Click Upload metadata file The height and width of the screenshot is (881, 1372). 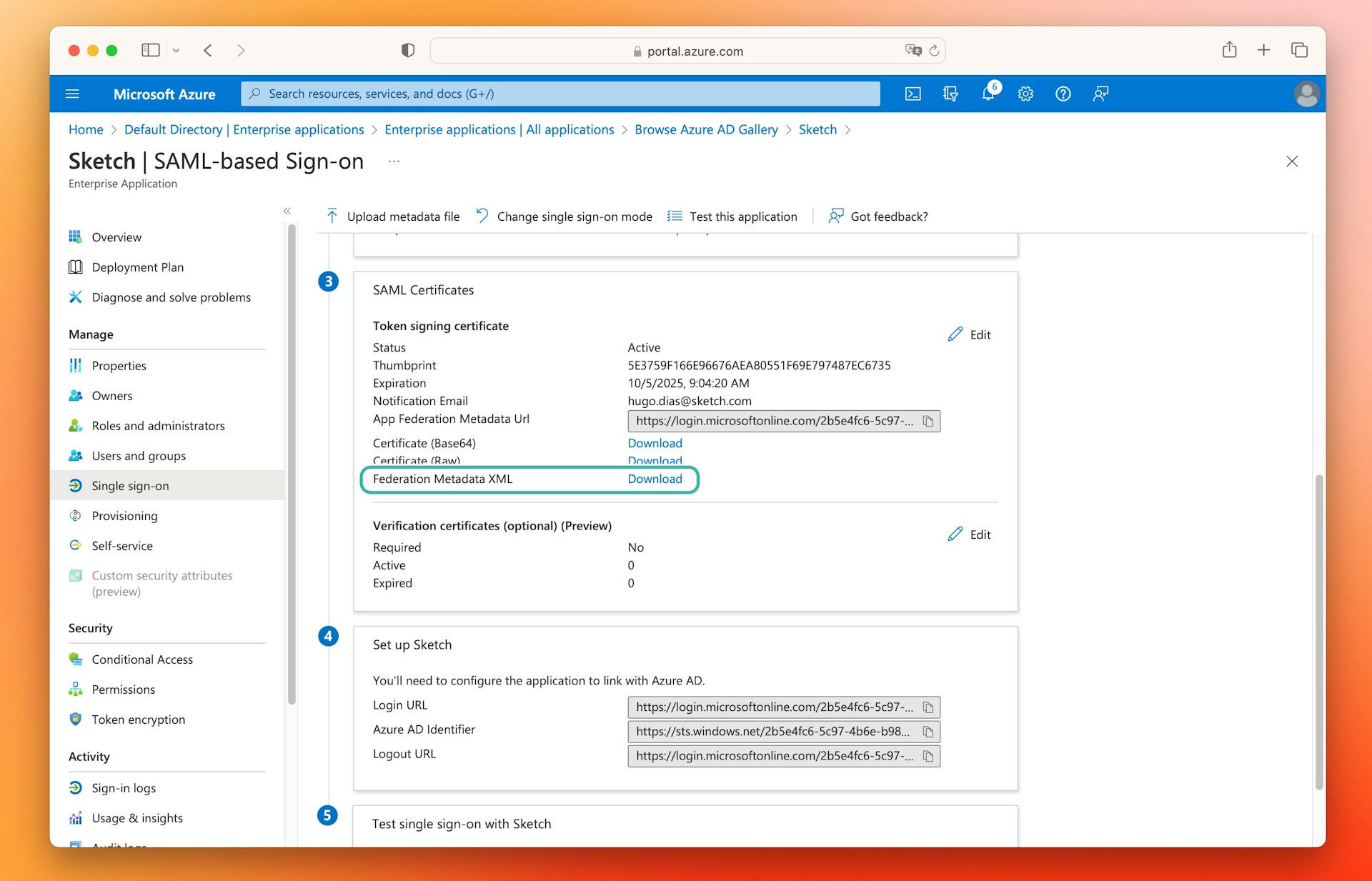pyautogui.click(x=392, y=216)
